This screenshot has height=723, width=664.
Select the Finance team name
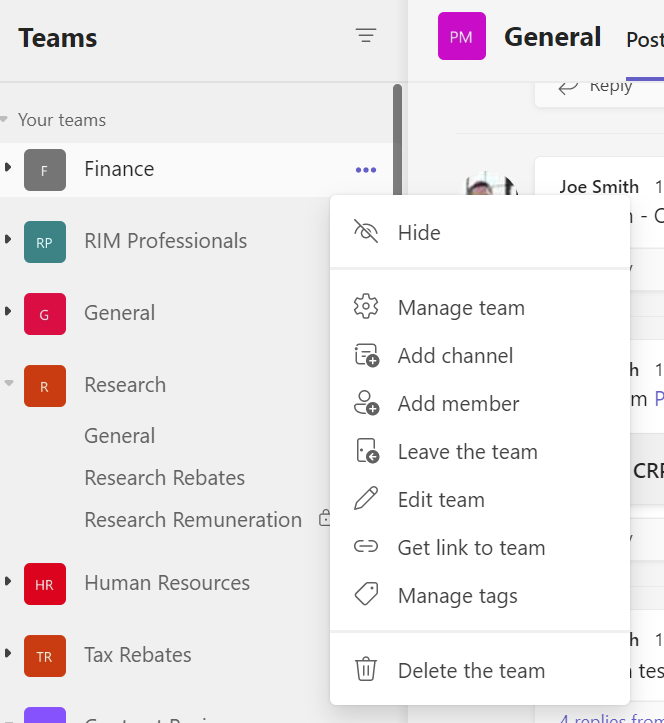point(119,169)
